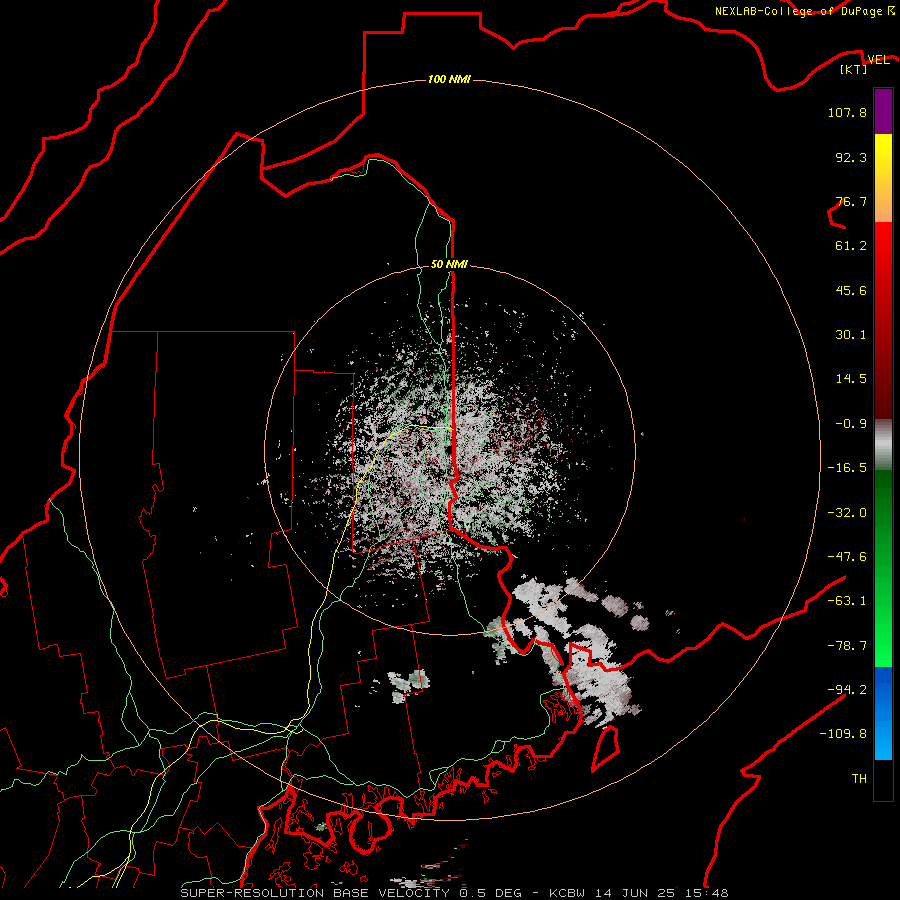This screenshot has width=900, height=900.
Task: Click the 14 JUN 25 date in caption
Action: coord(634,893)
